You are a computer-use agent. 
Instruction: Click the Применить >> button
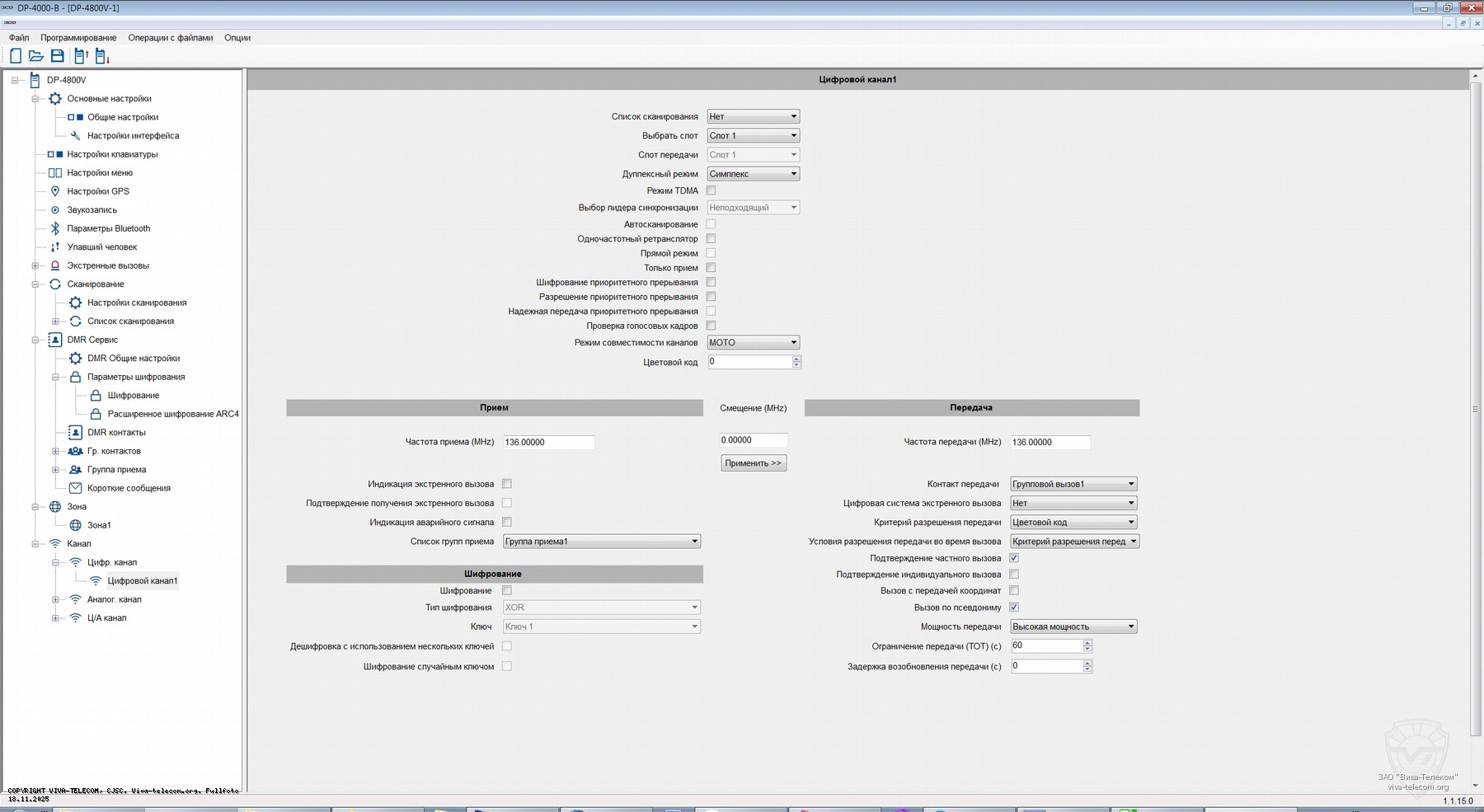point(753,463)
